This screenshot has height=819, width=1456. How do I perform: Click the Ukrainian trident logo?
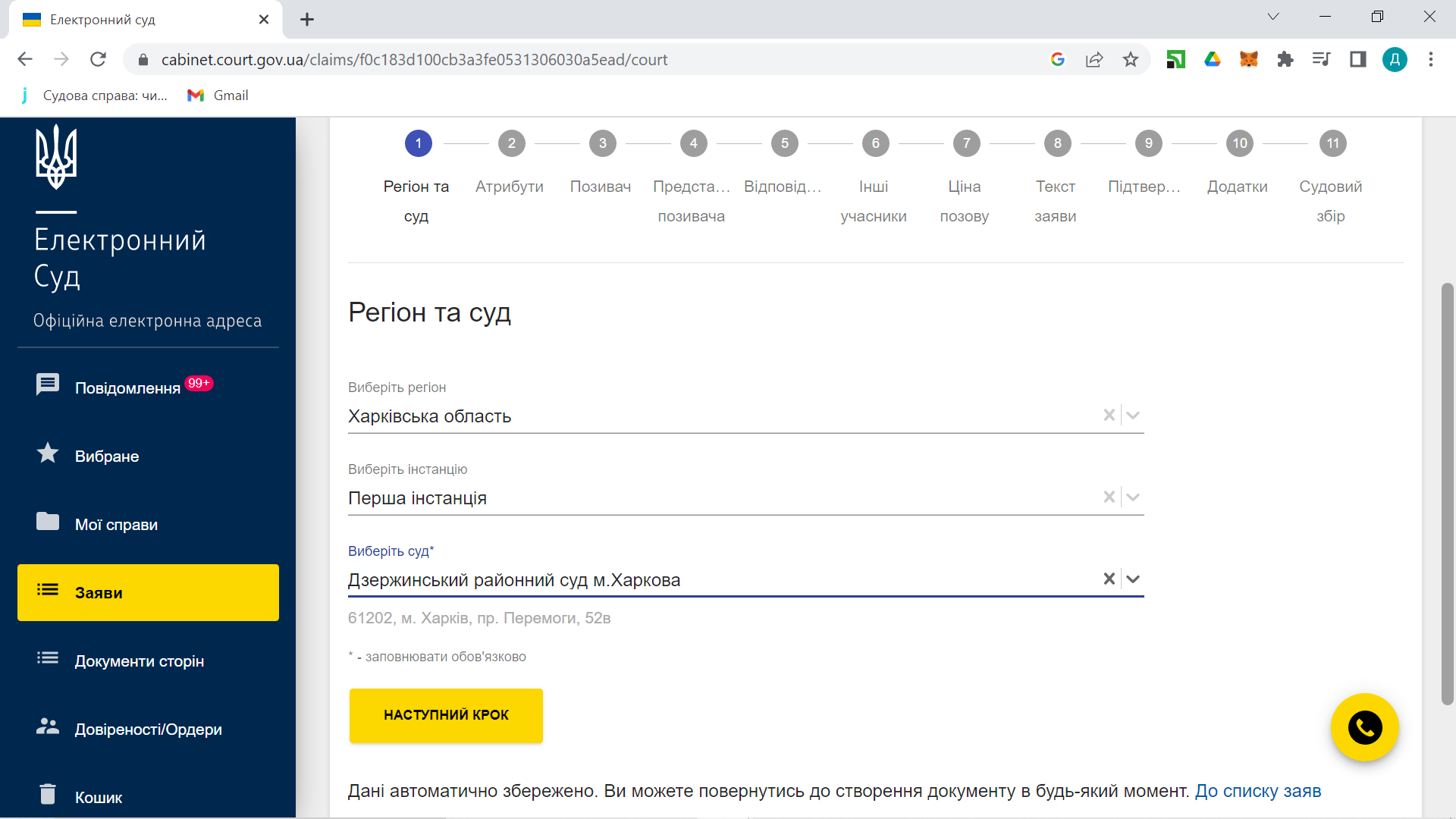pos(56,157)
